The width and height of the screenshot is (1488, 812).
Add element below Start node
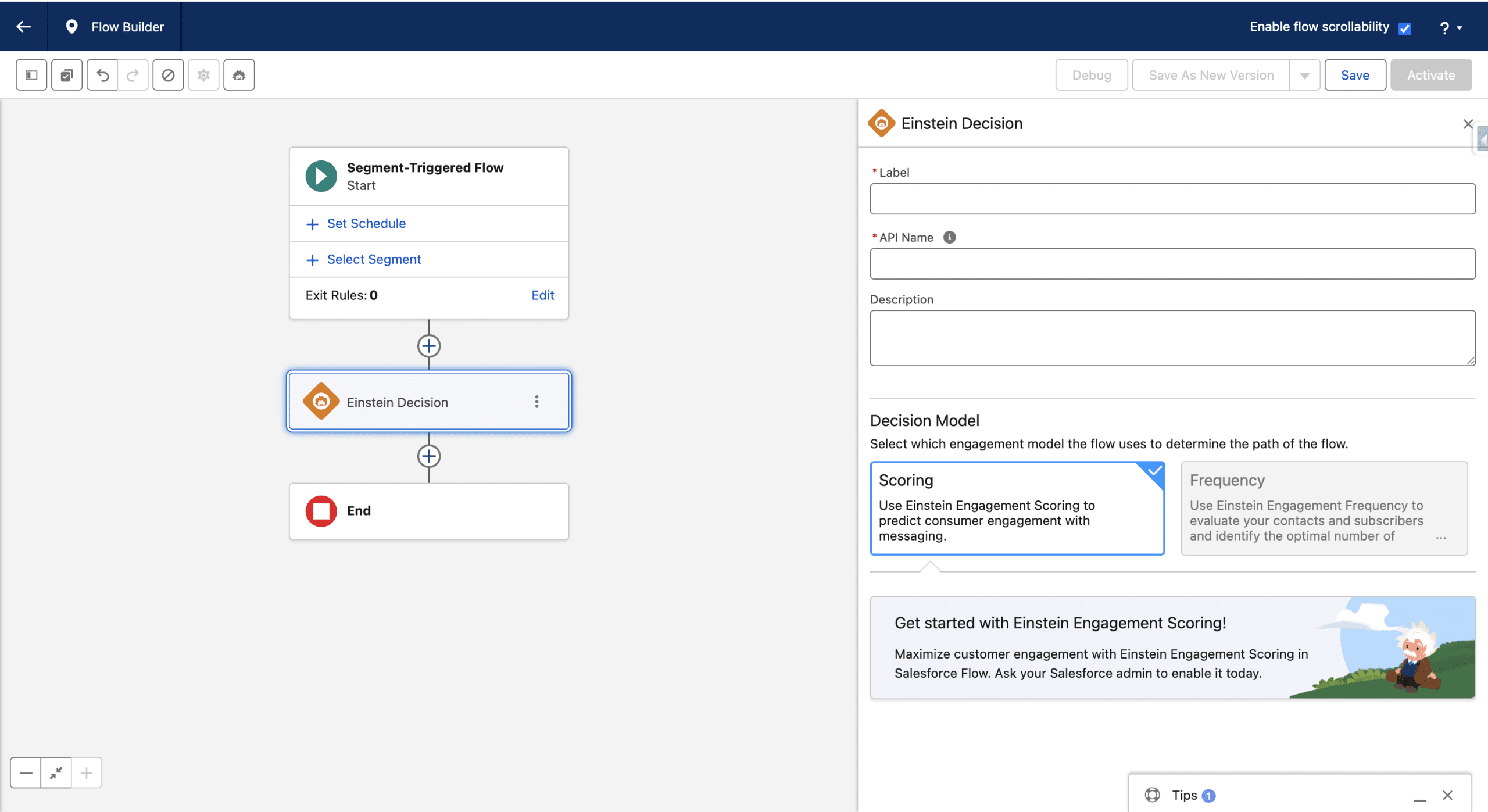pyautogui.click(x=429, y=346)
